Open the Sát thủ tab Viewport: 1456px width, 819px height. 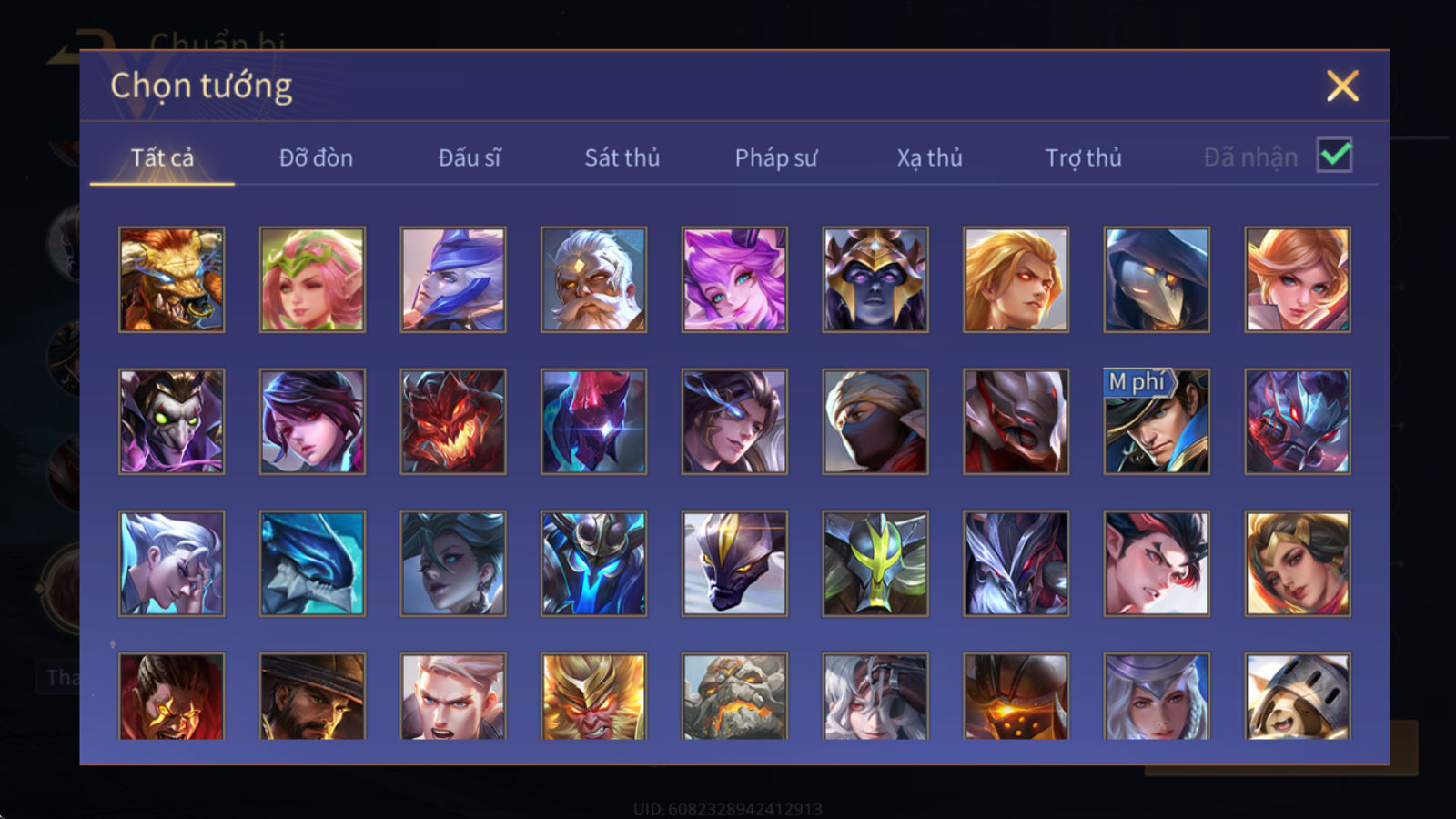622,157
